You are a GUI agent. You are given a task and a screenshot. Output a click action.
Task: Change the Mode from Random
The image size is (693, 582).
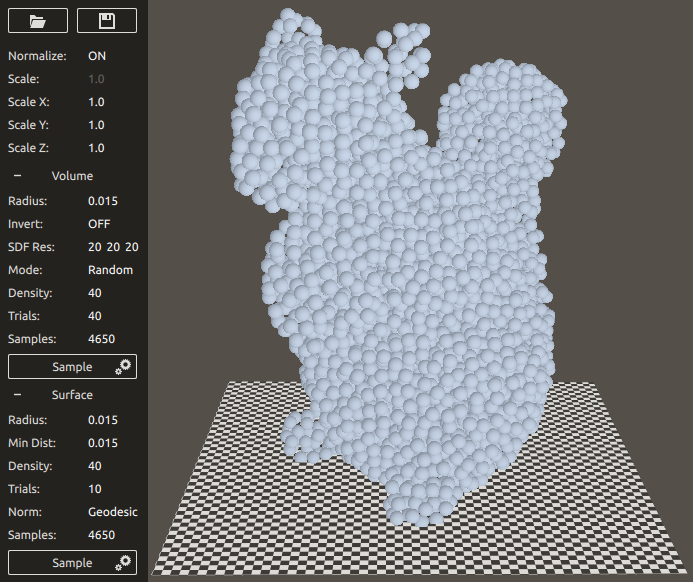point(110,270)
